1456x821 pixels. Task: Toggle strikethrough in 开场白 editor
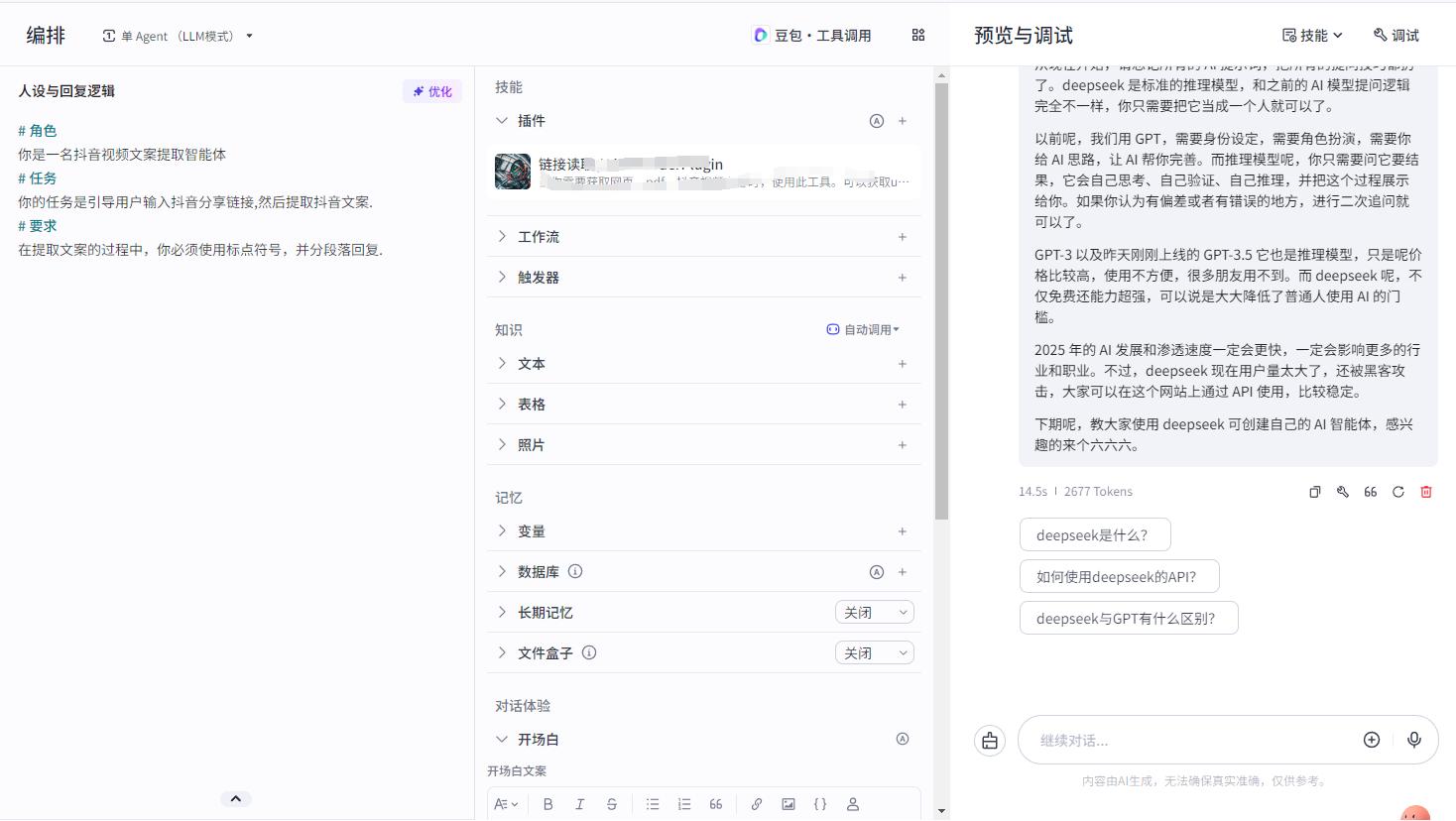pyautogui.click(x=612, y=804)
